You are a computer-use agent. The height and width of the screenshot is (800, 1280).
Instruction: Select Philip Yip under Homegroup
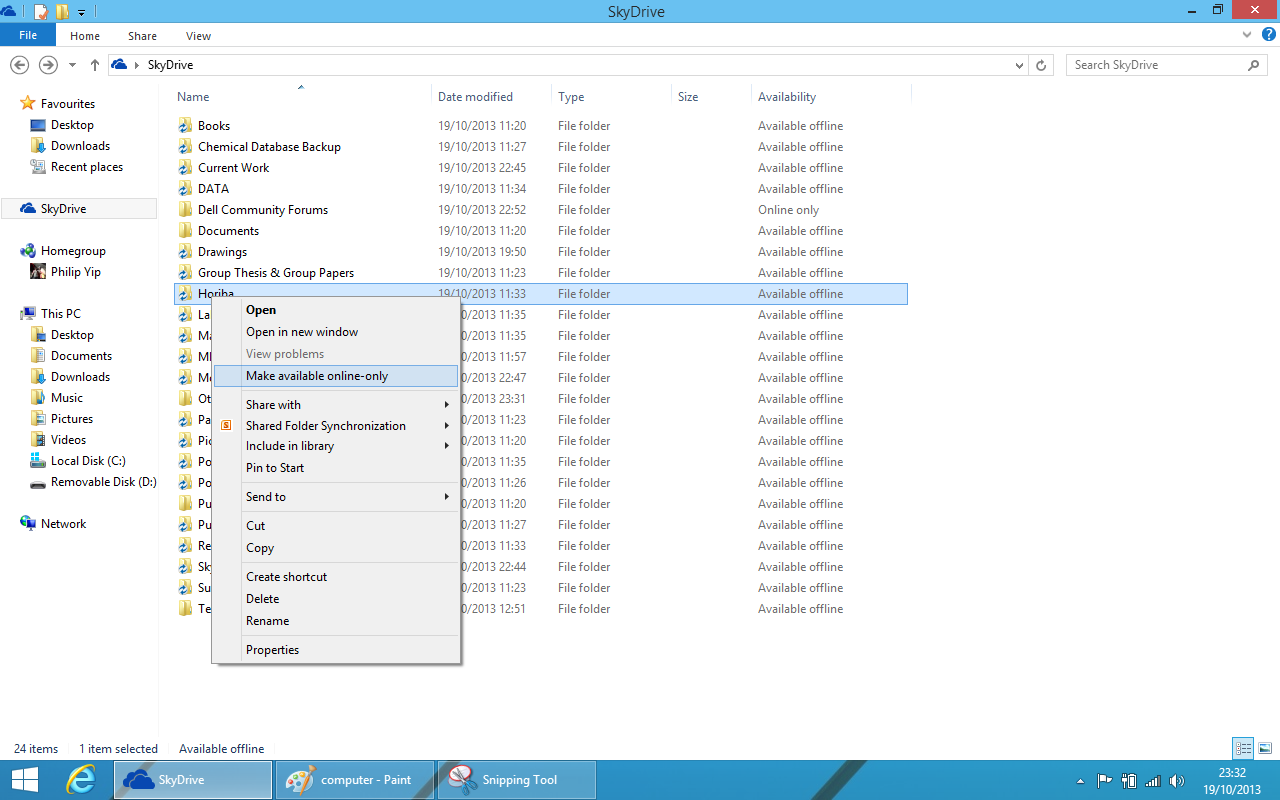pos(76,272)
